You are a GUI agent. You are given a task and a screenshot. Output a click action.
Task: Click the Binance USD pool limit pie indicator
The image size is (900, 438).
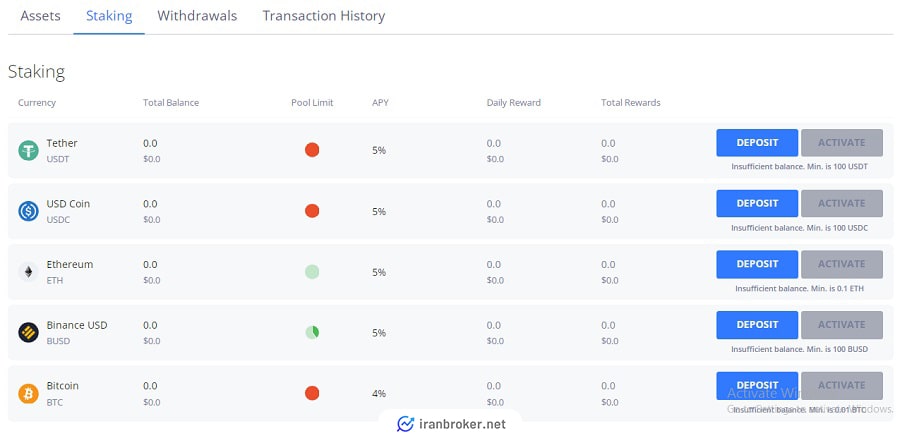[x=312, y=332]
